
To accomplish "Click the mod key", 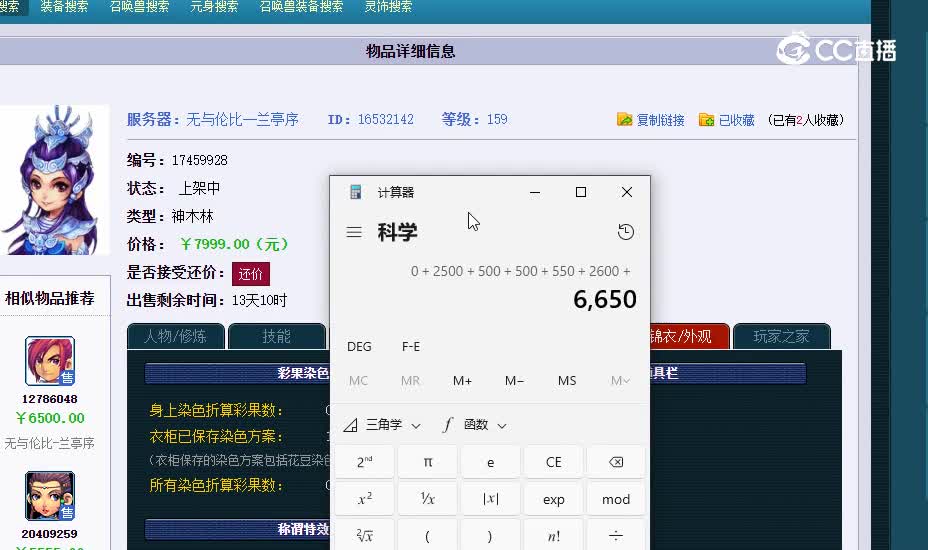I will tap(616, 498).
